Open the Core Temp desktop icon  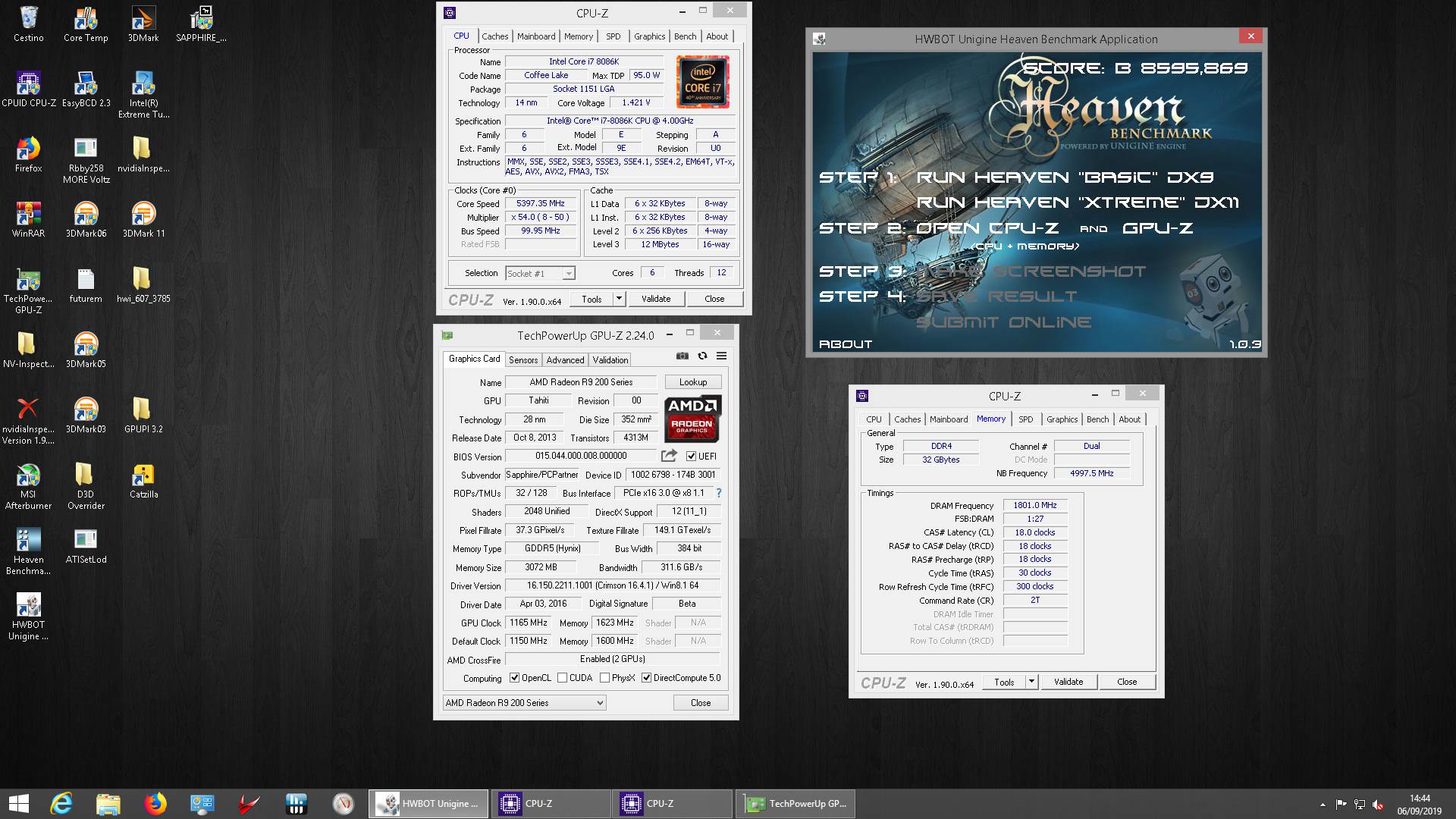86,25
